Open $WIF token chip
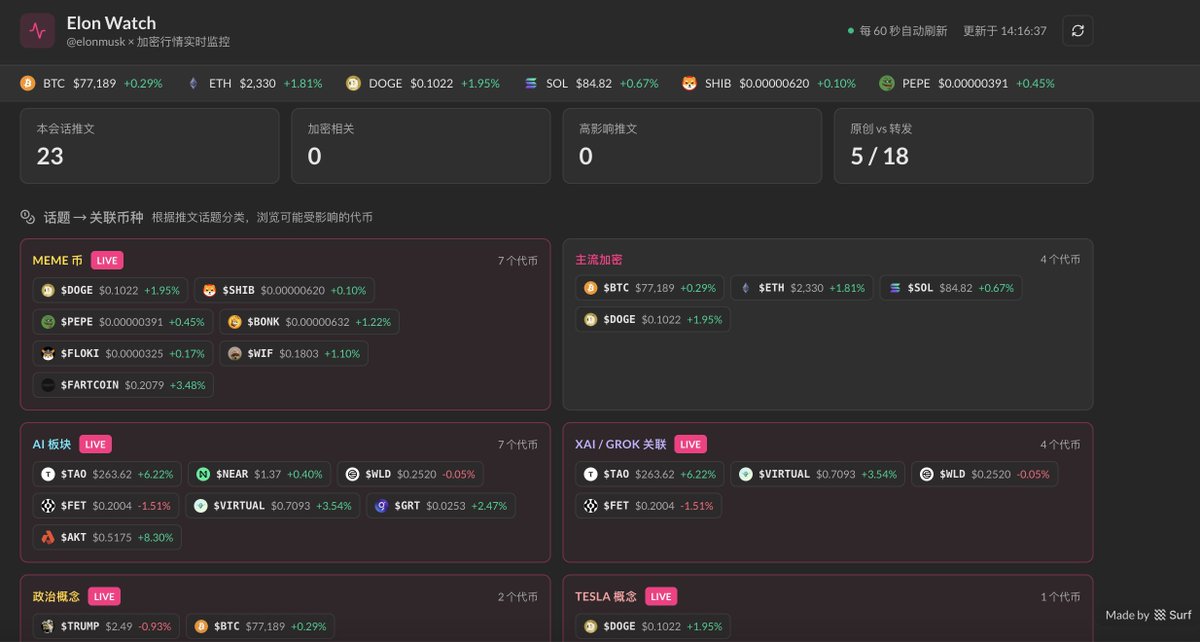This screenshot has width=1200, height=642. tap(294, 353)
